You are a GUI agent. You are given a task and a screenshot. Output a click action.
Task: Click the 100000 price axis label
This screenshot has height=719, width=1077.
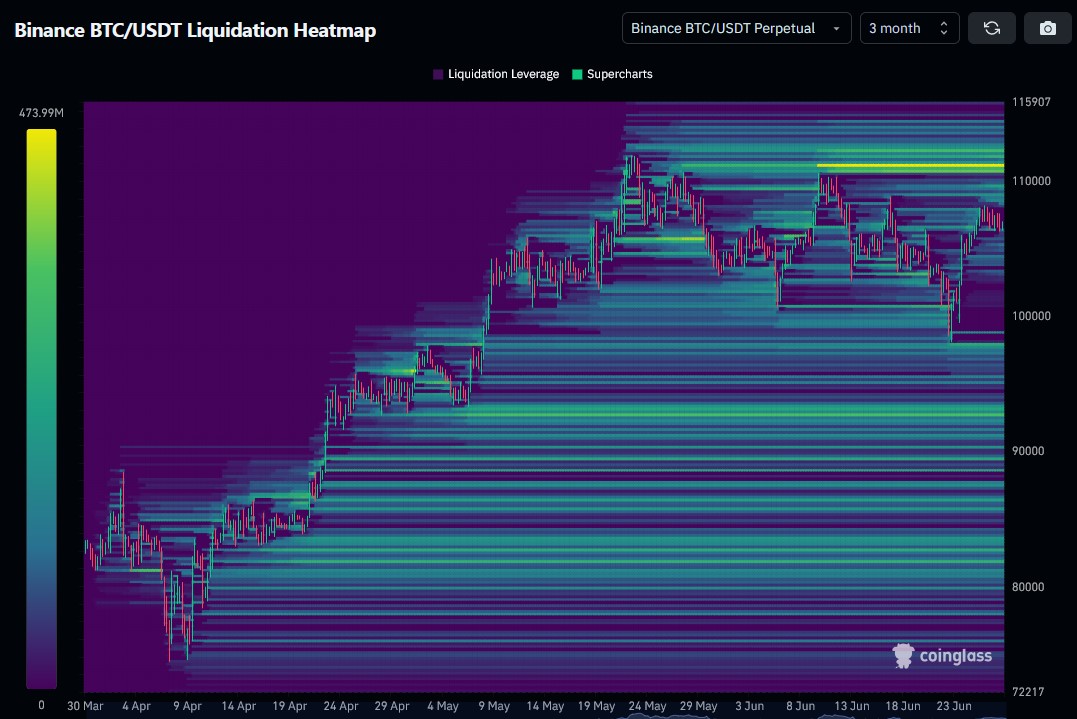(x=1031, y=316)
